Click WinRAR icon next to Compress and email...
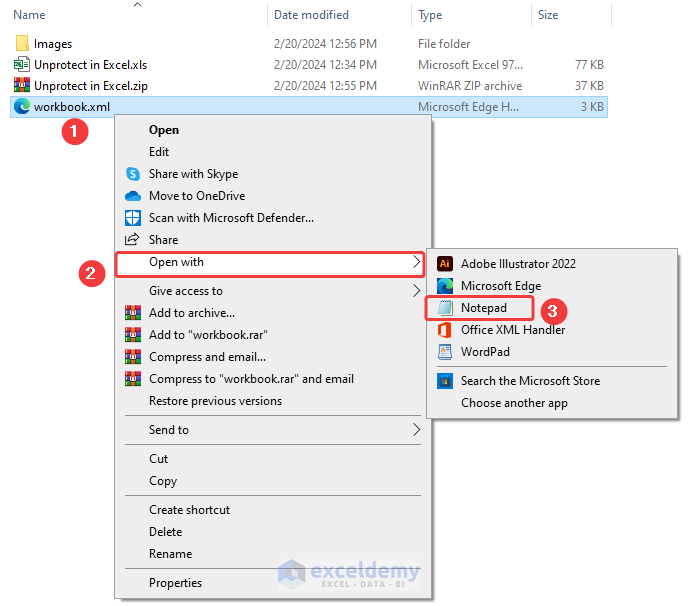 pos(133,357)
